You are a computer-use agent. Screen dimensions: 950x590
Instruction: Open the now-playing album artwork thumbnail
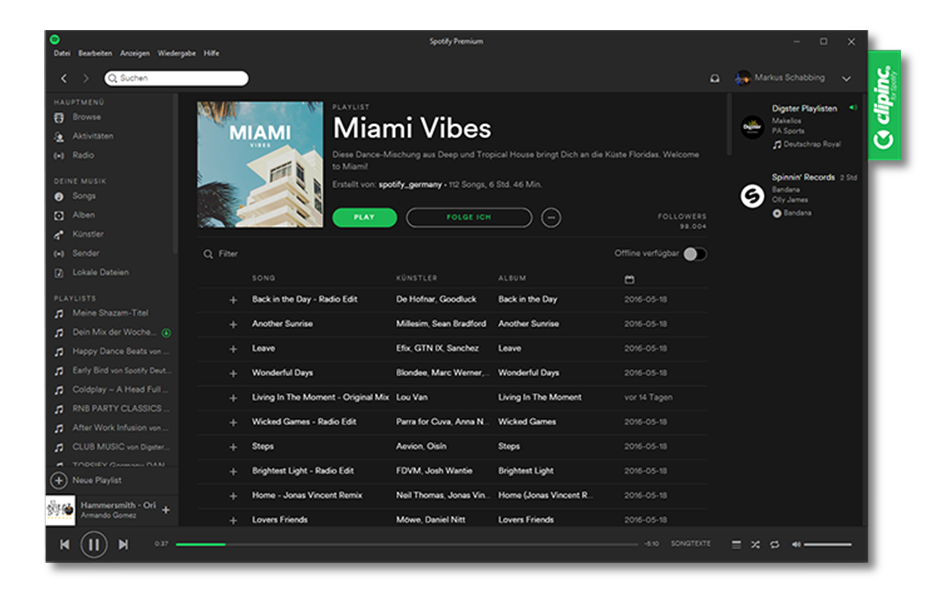click(61, 511)
